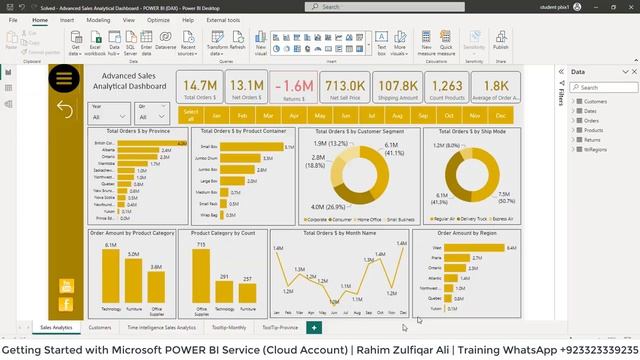Screen dimensions: 640x360
Task: Expand the Products table
Action: pos(573,130)
